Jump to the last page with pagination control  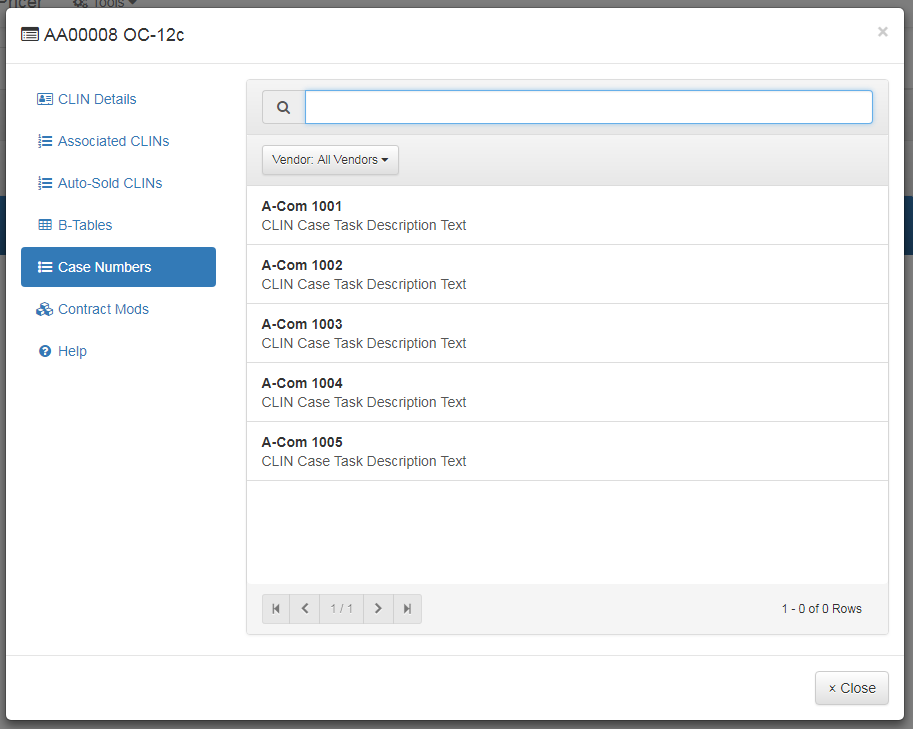pos(406,608)
